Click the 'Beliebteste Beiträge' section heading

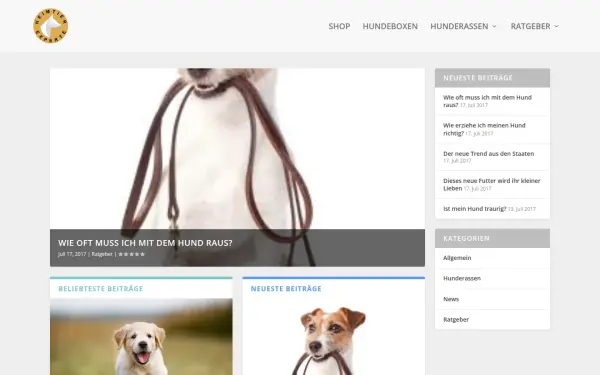click(x=101, y=289)
